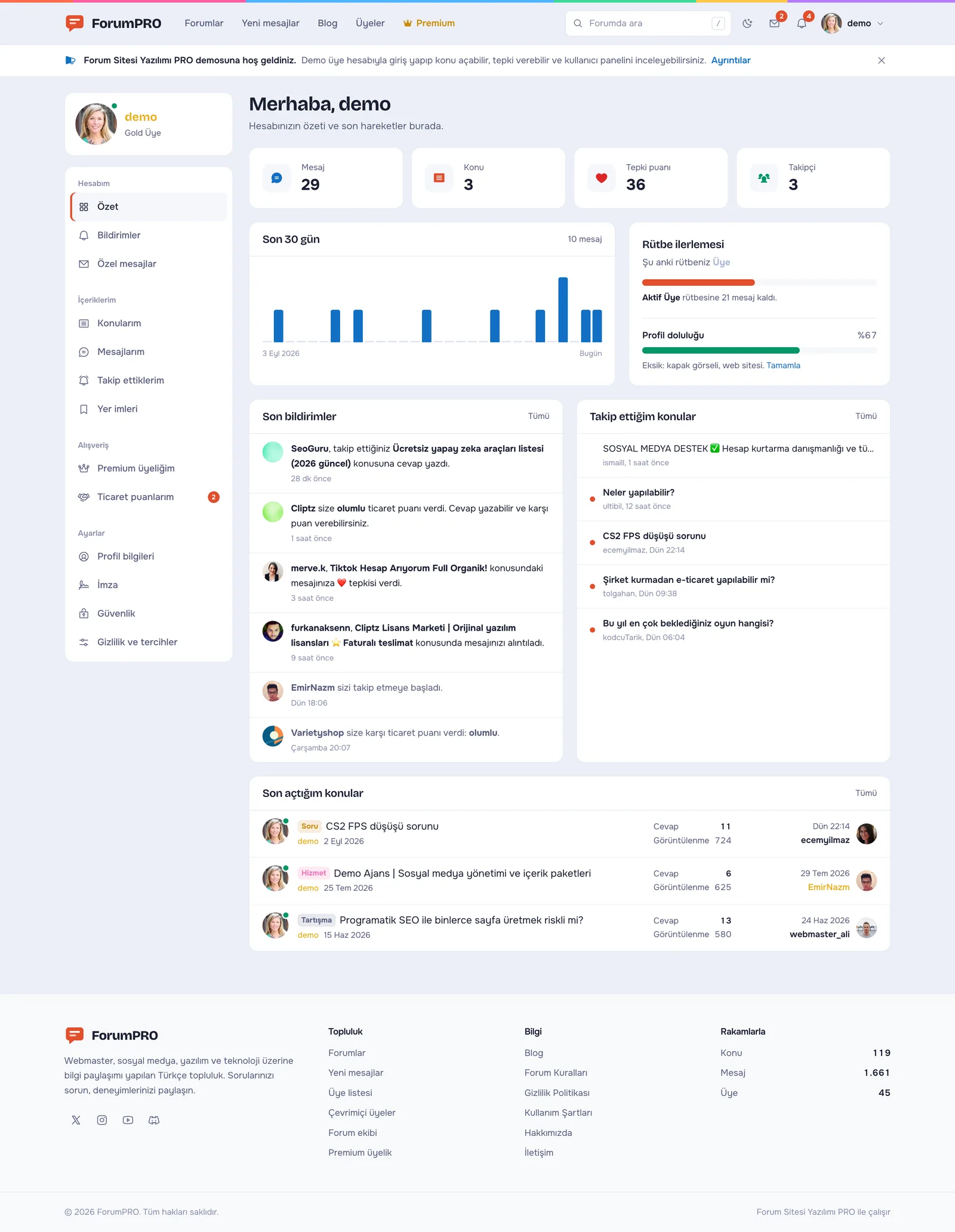Open the Instagram icon in footer
This screenshot has height=1232, width=955.
pyautogui.click(x=102, y=1120)
